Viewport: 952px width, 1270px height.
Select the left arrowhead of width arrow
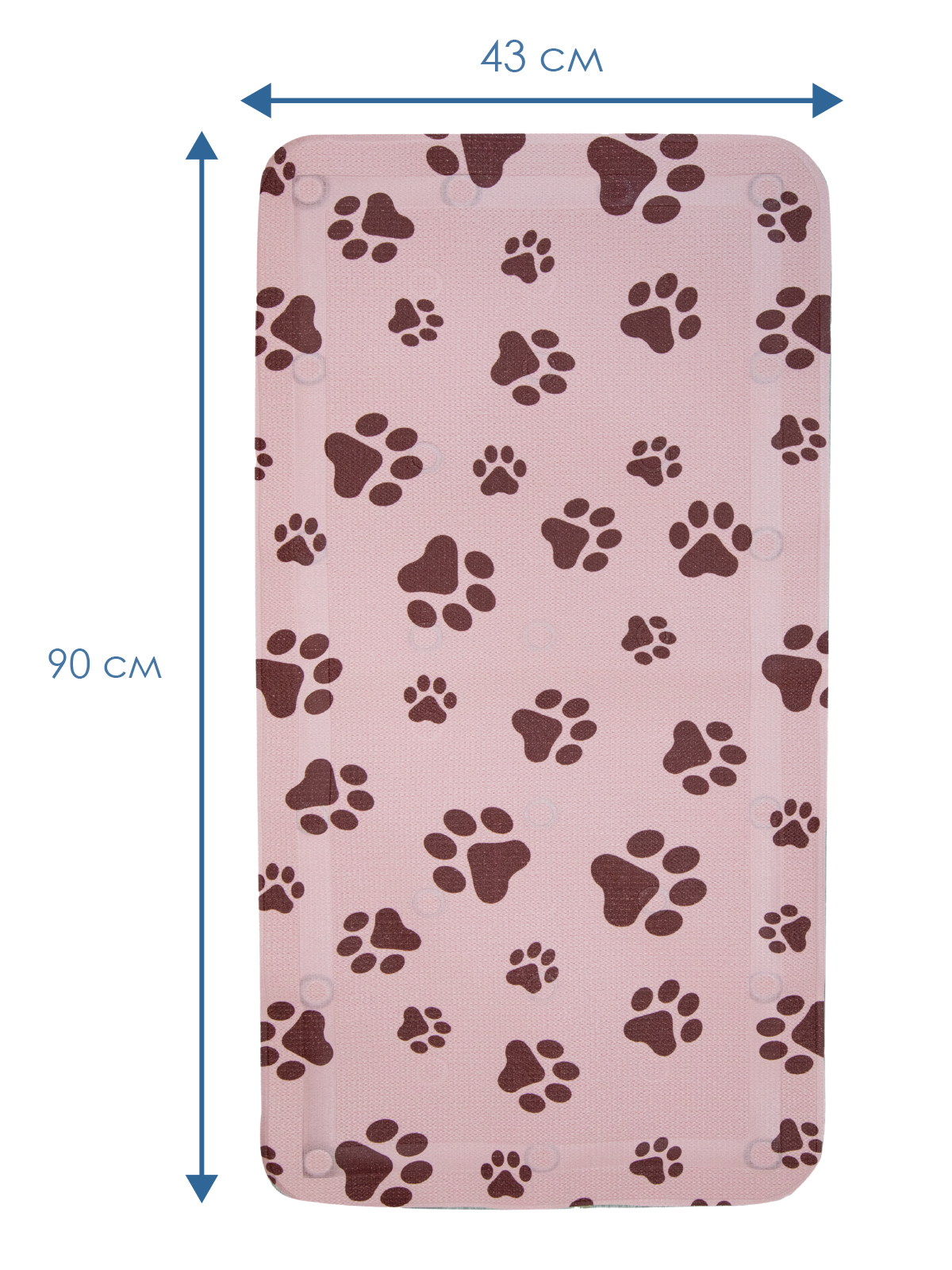256,101
